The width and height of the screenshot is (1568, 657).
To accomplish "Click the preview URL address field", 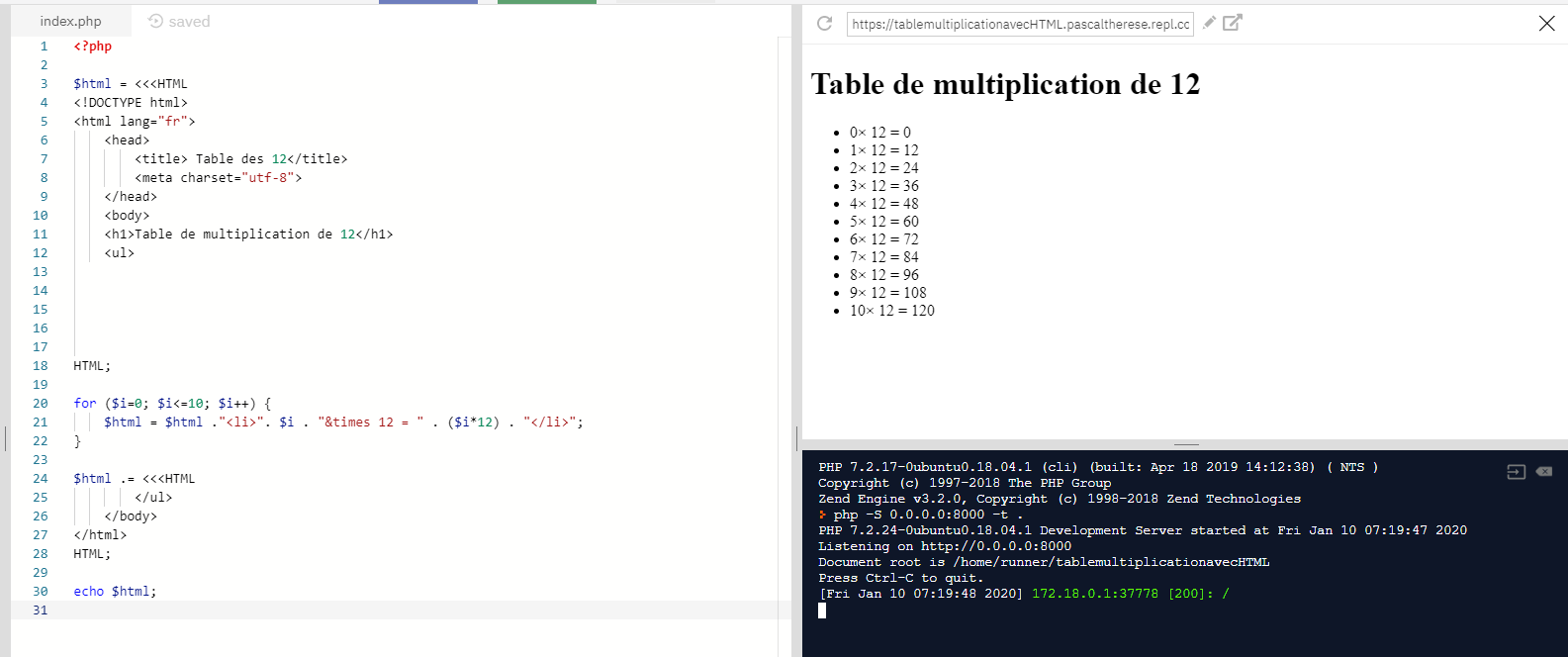I will coord(1019,24).
